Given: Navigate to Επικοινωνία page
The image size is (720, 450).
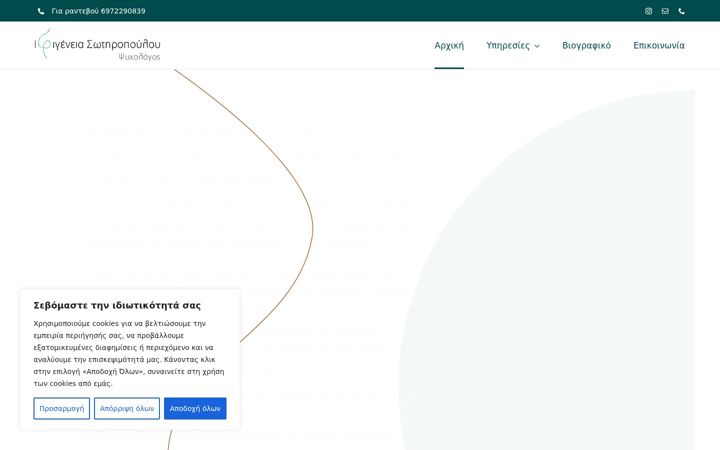Looking at the screenshot, I should point(658,45).
